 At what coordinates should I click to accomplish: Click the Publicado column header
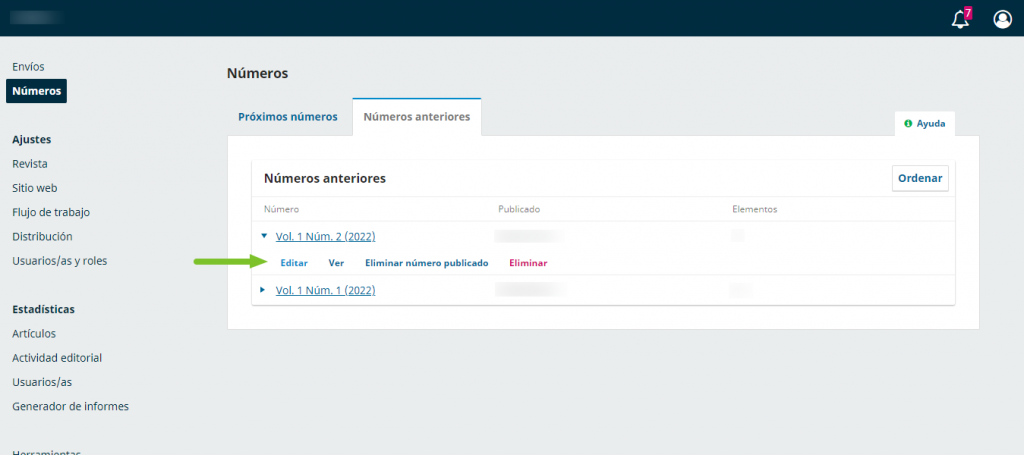[519, 210]
